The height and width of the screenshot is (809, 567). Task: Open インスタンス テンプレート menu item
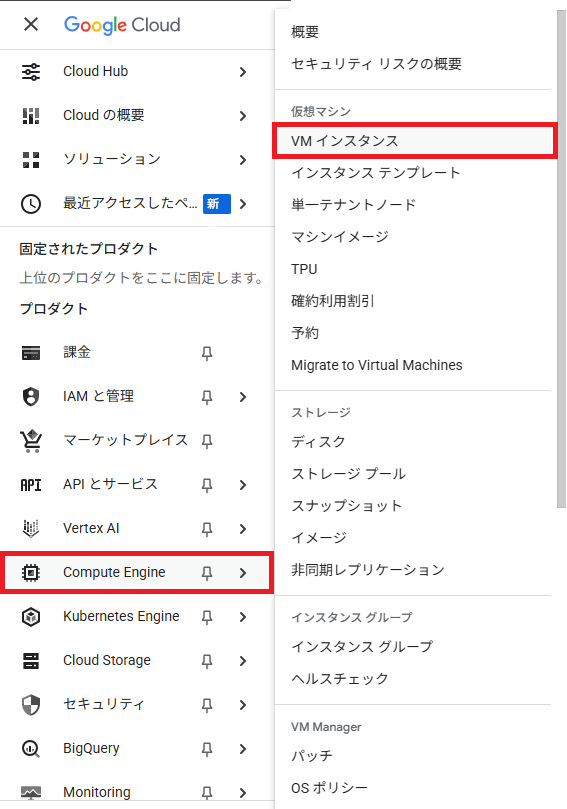[x=376, y=172]
